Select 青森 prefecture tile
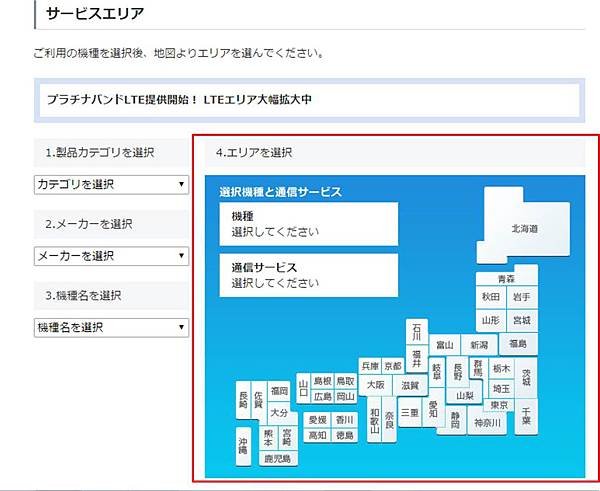The height and width of the screenshot is (491, 600). pyautogui.click(x=506, y=279)
